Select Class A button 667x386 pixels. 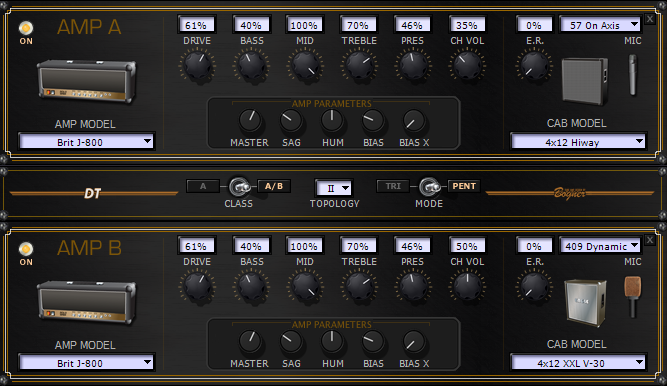(x=203, y=186)
